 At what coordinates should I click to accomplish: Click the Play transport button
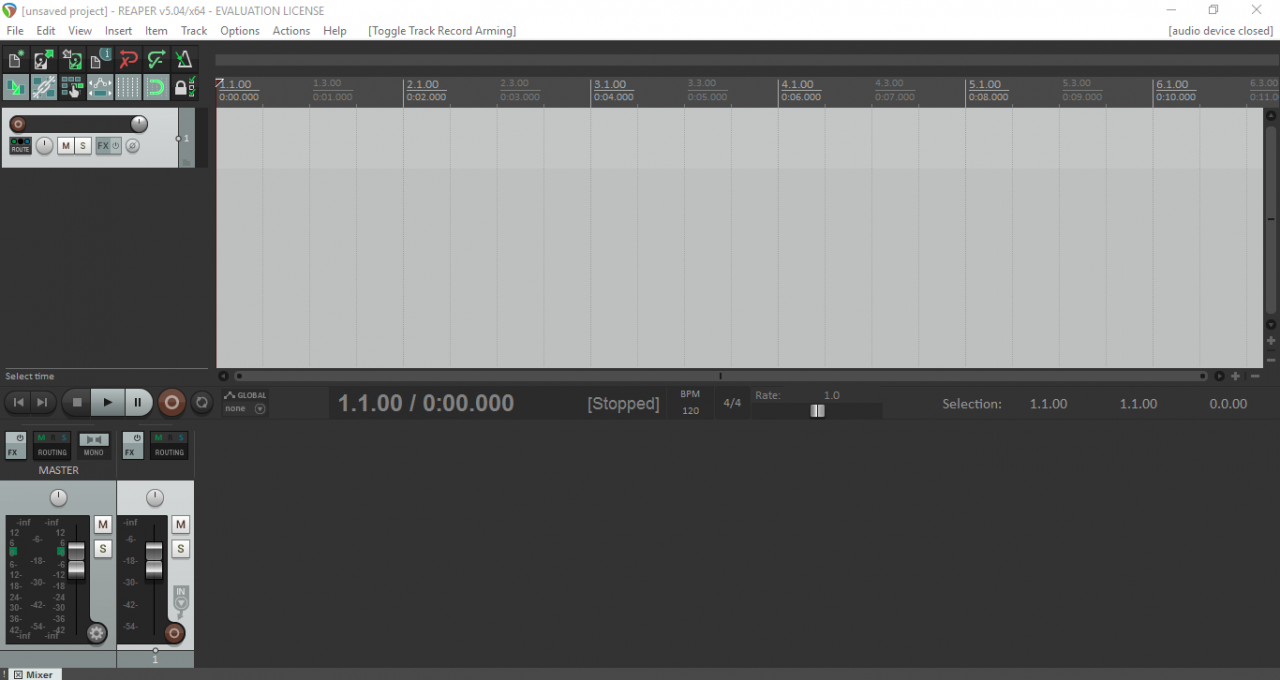(107, 403)
